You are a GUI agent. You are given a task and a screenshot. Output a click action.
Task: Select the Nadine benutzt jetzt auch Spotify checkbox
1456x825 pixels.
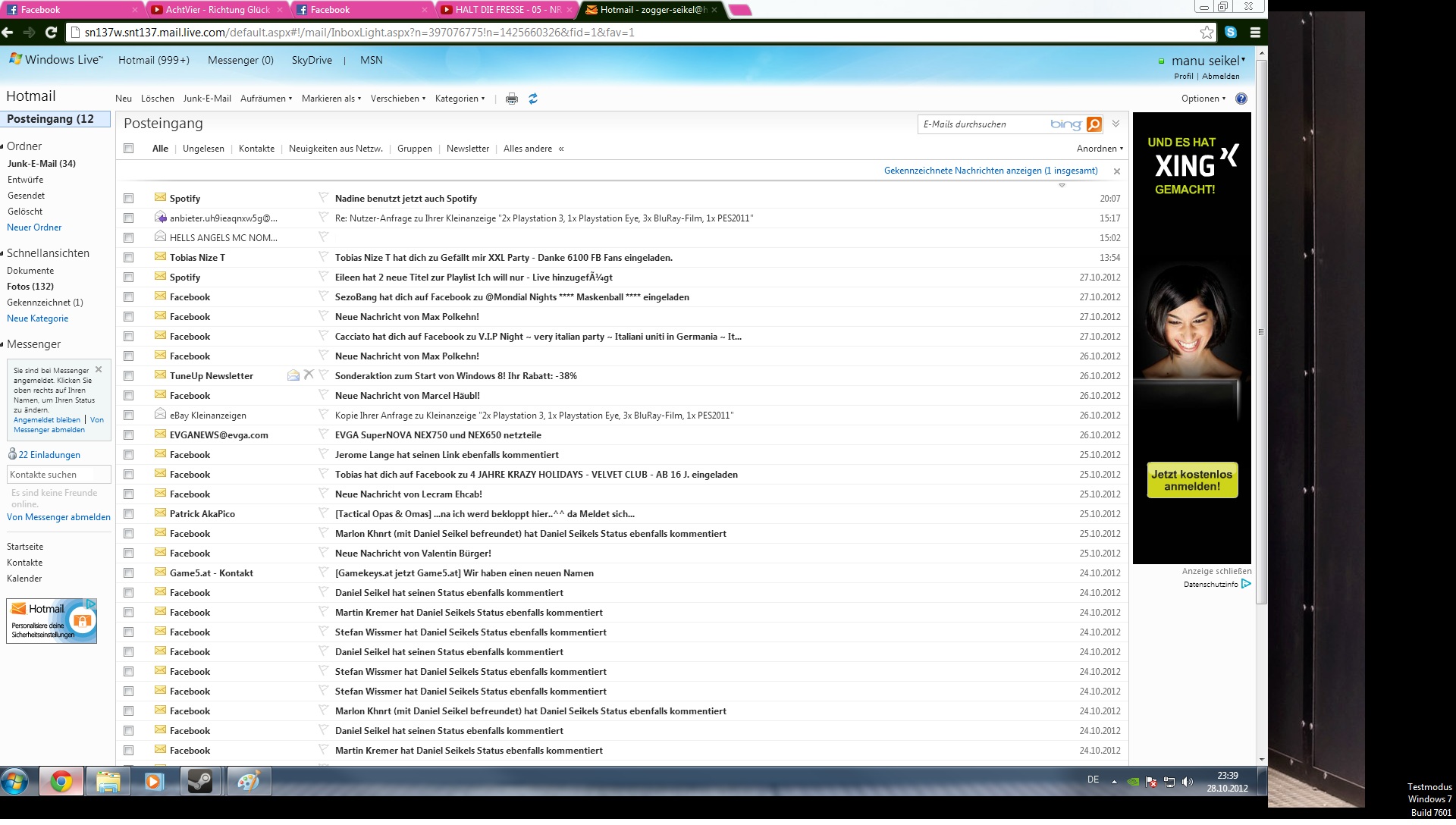[129, 199]
